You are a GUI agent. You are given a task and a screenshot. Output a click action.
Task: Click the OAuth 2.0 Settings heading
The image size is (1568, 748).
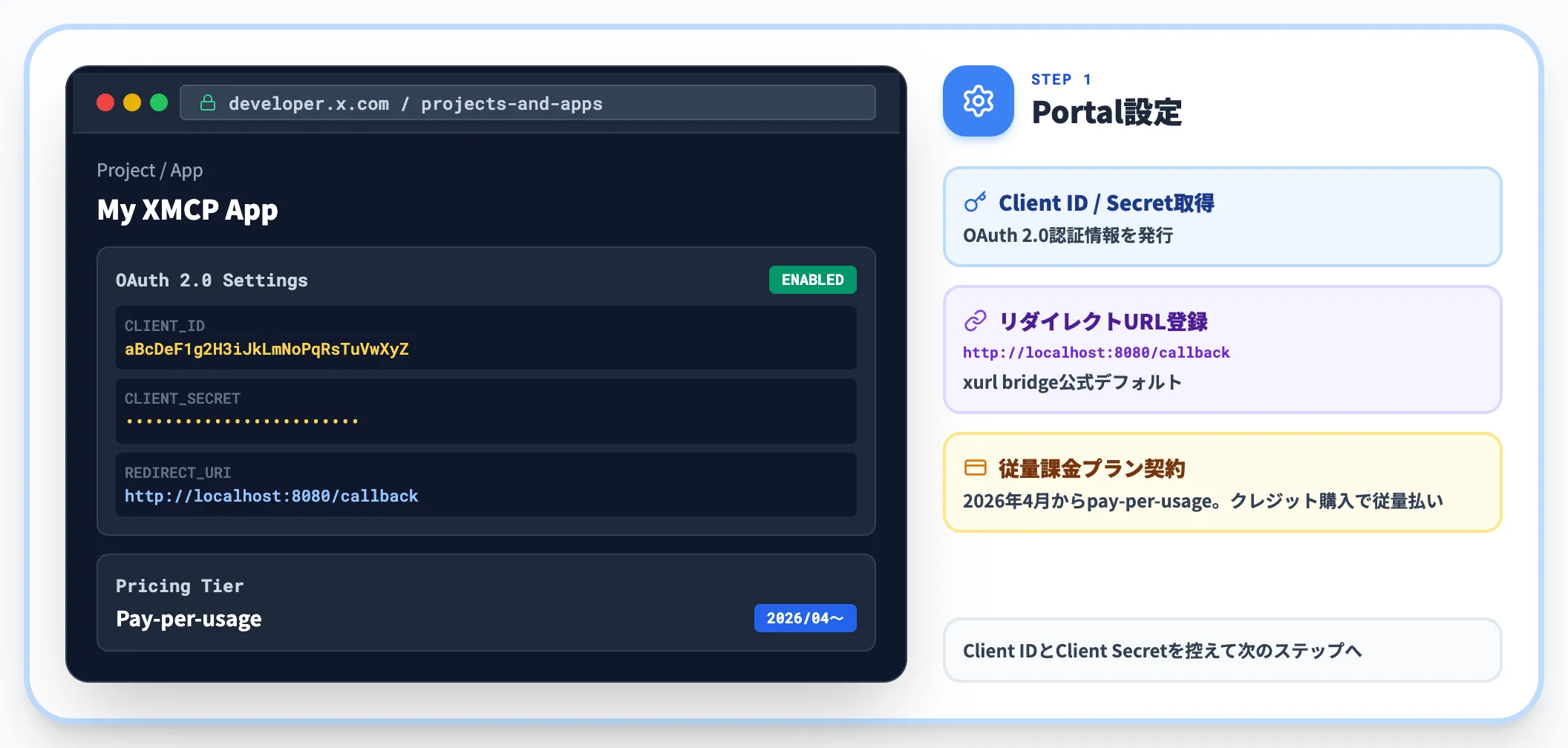click(x=212, y=280)
